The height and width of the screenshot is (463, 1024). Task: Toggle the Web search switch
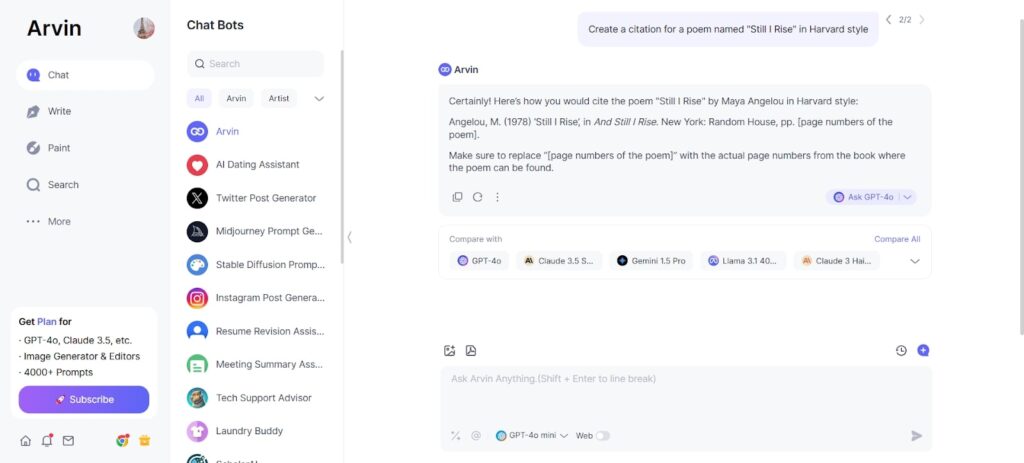point(602,436)
